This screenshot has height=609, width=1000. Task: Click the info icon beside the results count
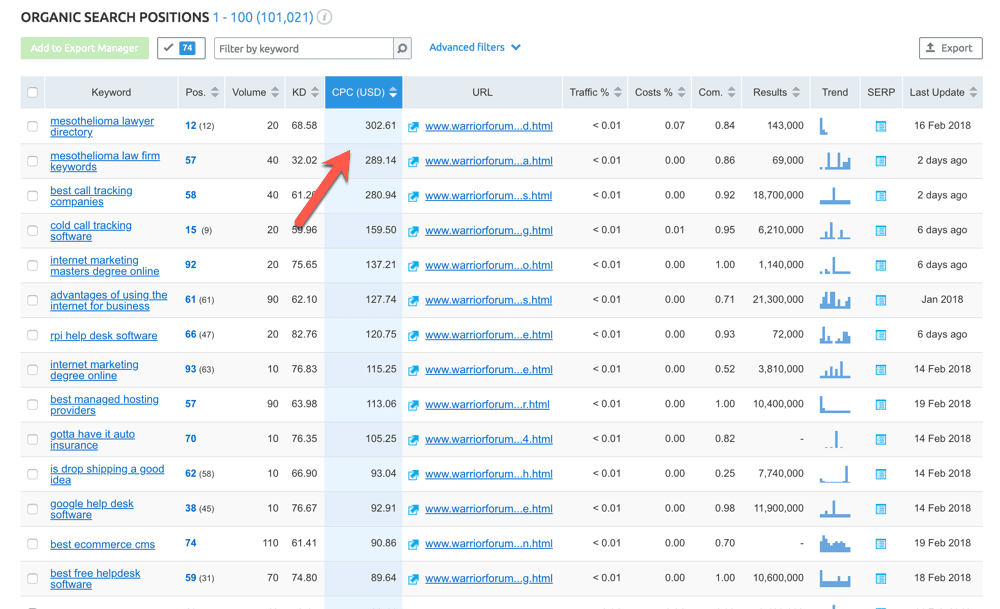[x=324, y=17]
